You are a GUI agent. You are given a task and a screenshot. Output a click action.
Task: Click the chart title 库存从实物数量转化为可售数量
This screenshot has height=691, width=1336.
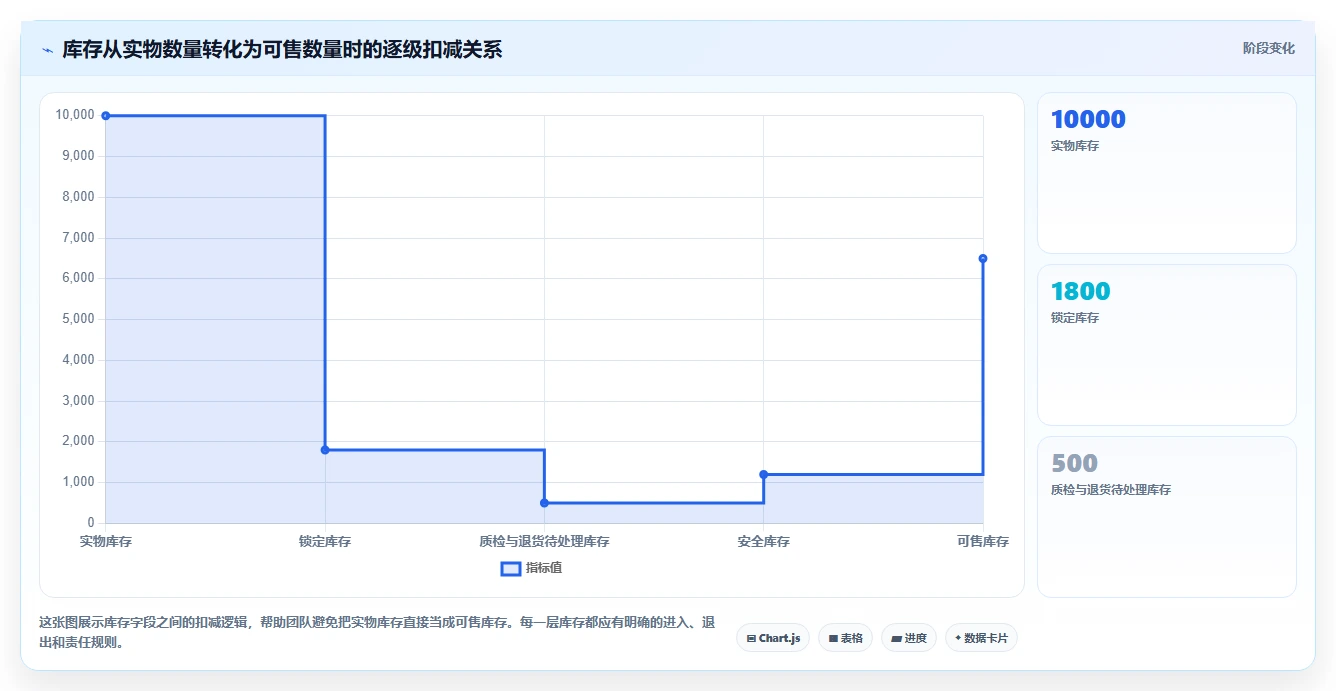point(282,49)
